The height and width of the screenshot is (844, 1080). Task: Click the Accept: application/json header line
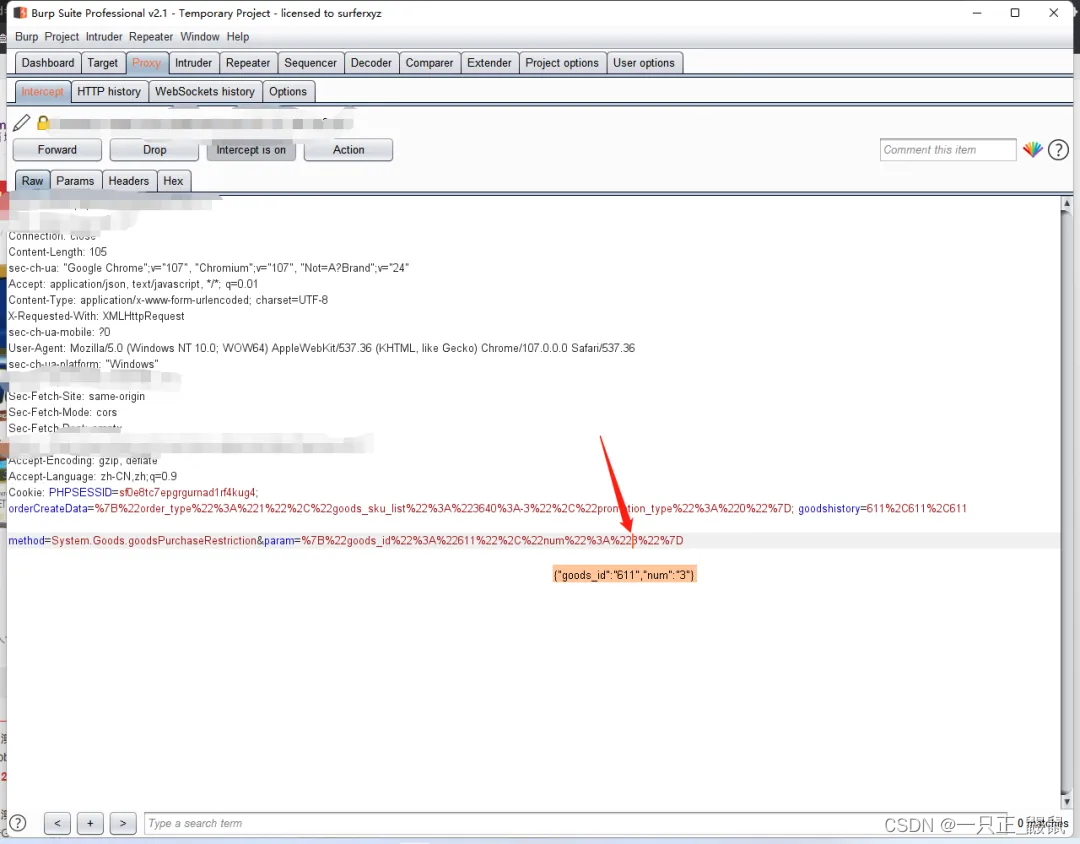click(134, 284)
